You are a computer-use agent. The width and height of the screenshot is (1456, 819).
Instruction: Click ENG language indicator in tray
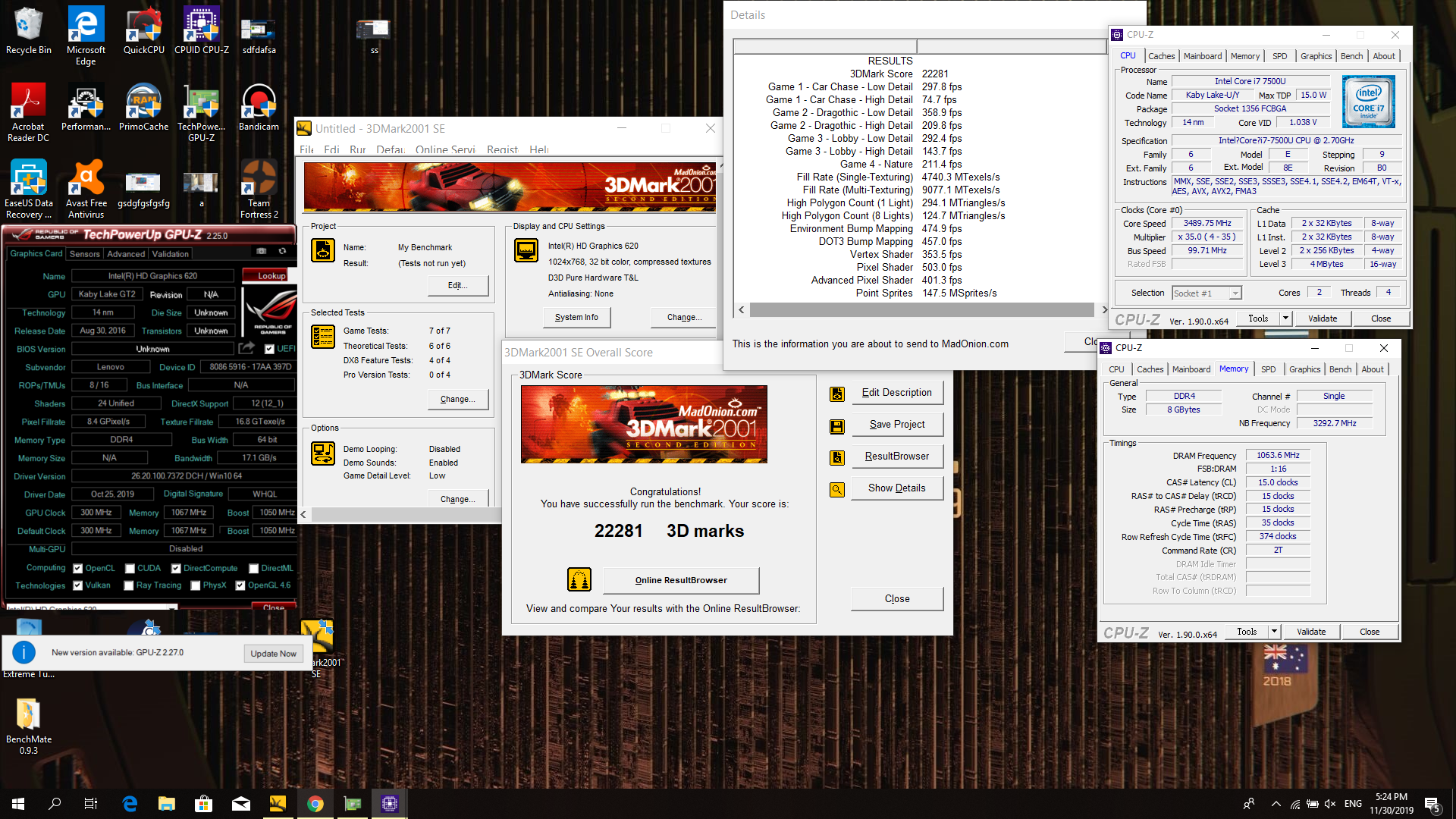tap(1353, 804)
